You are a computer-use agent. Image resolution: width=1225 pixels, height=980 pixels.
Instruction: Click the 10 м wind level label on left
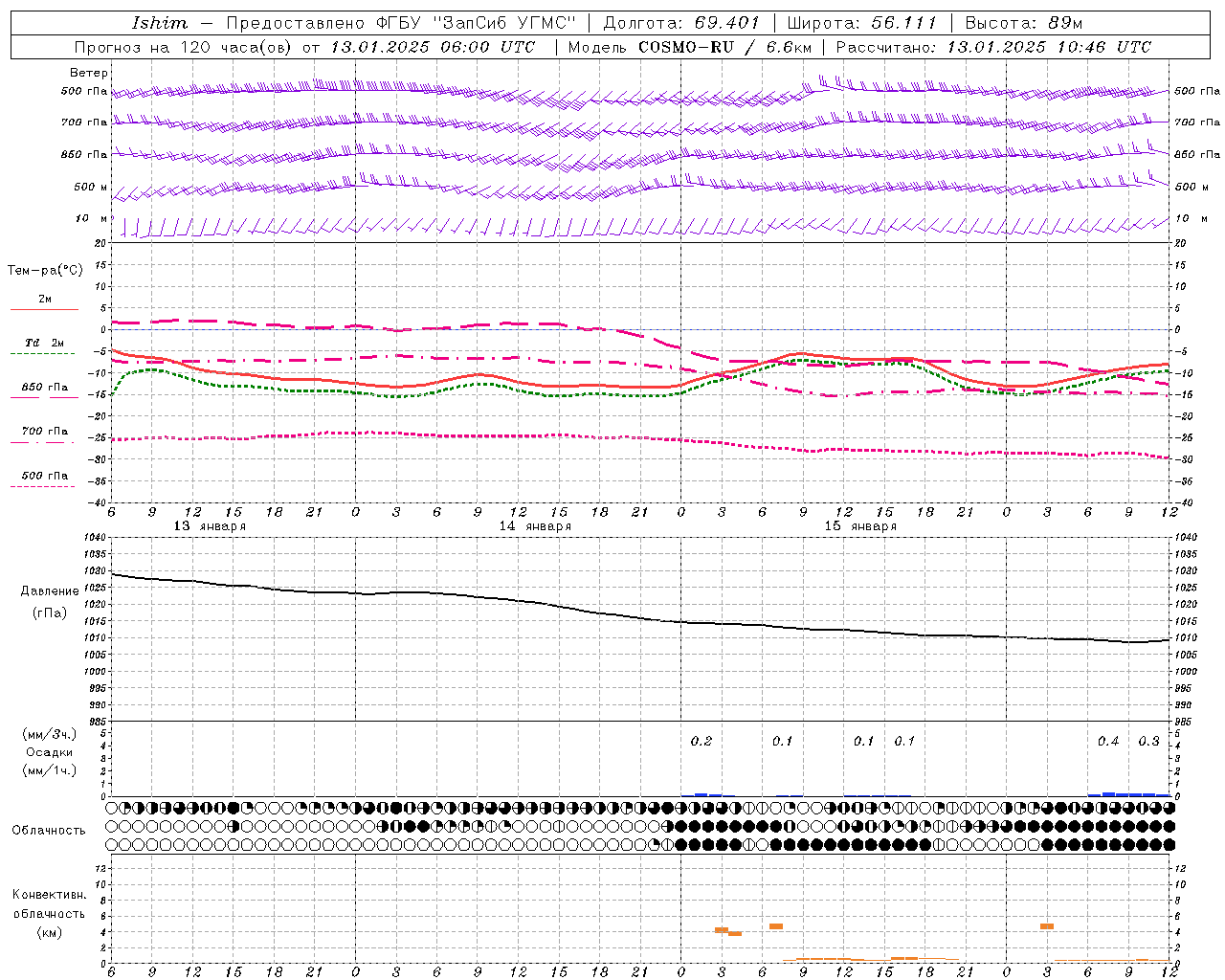point(92,218)
